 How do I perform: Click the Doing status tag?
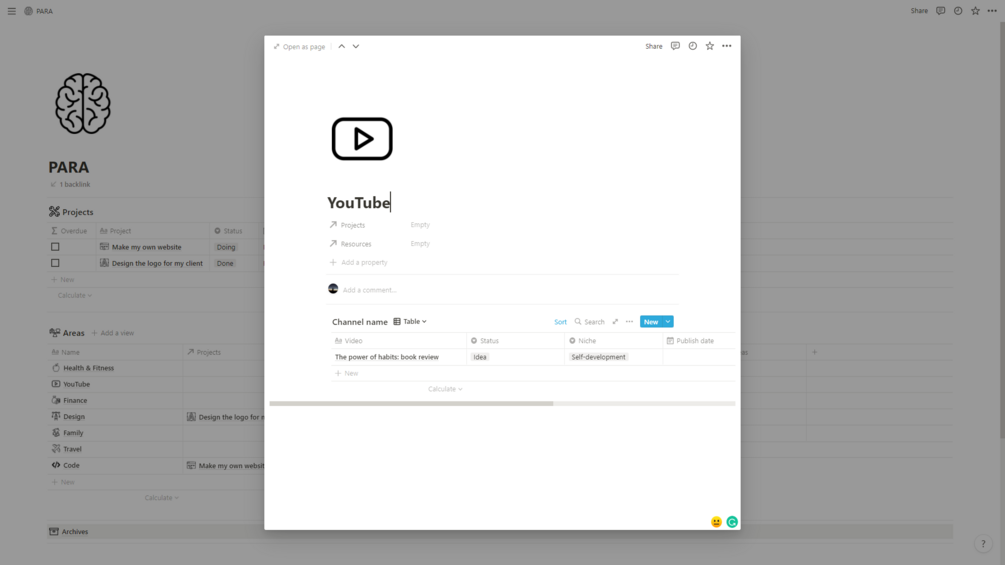click(226, 247)
